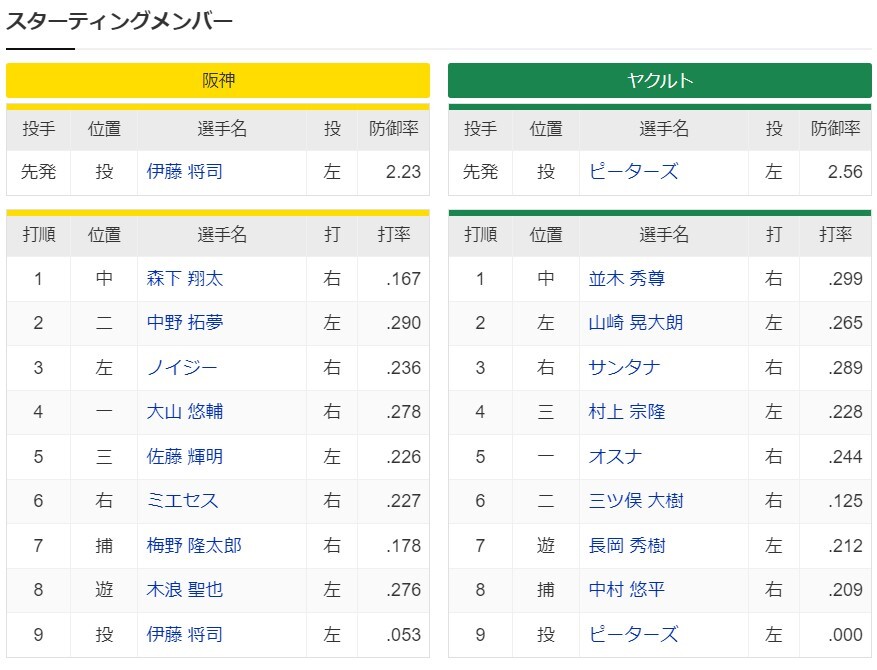Click 大山 悠輔 player name
The width and height of the screenshot is (877, 670).
point(185,412)
